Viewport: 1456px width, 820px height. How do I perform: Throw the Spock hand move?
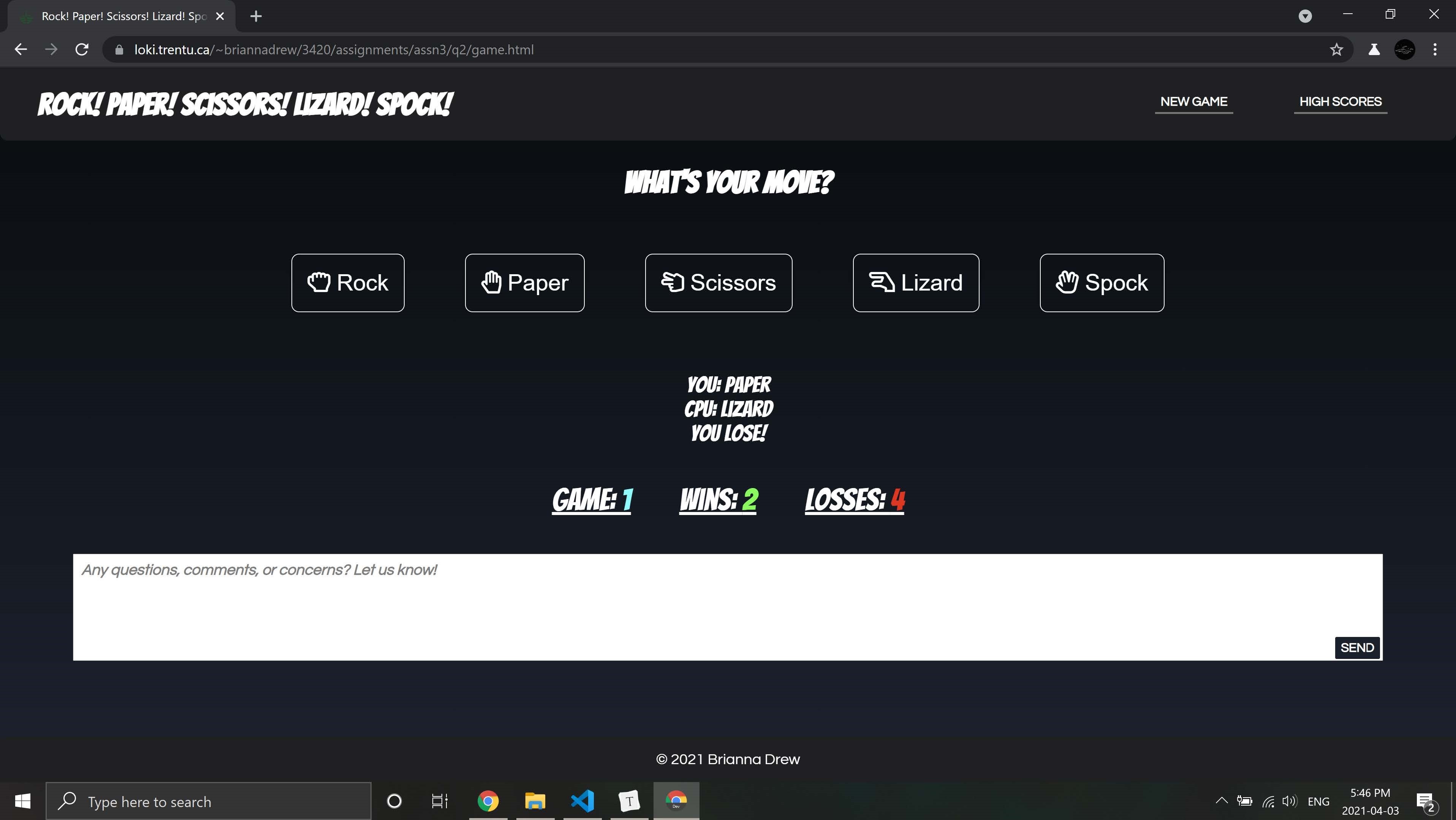[1101, 283]
